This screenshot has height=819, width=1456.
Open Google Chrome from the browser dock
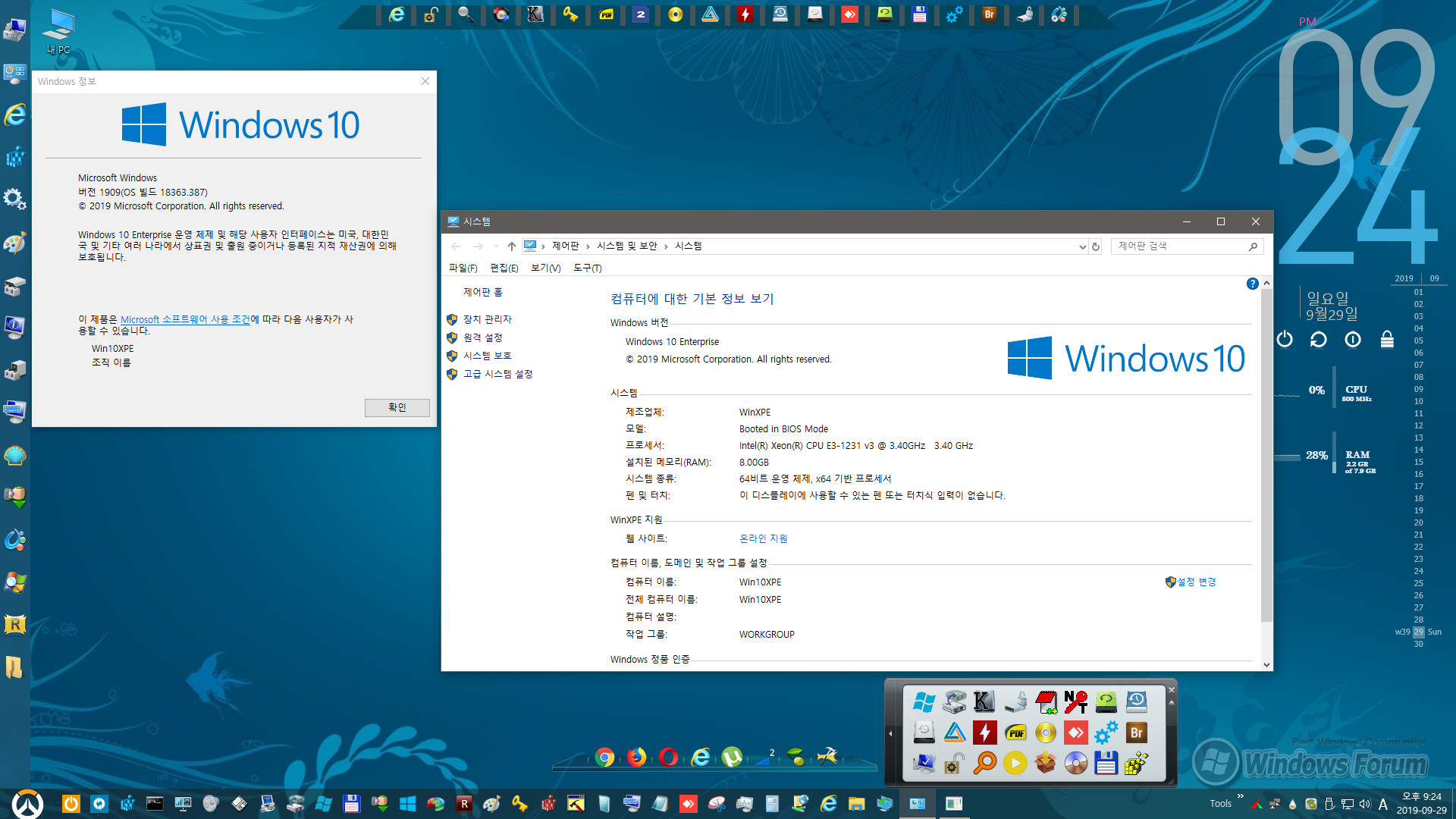[x=604, y=757]
